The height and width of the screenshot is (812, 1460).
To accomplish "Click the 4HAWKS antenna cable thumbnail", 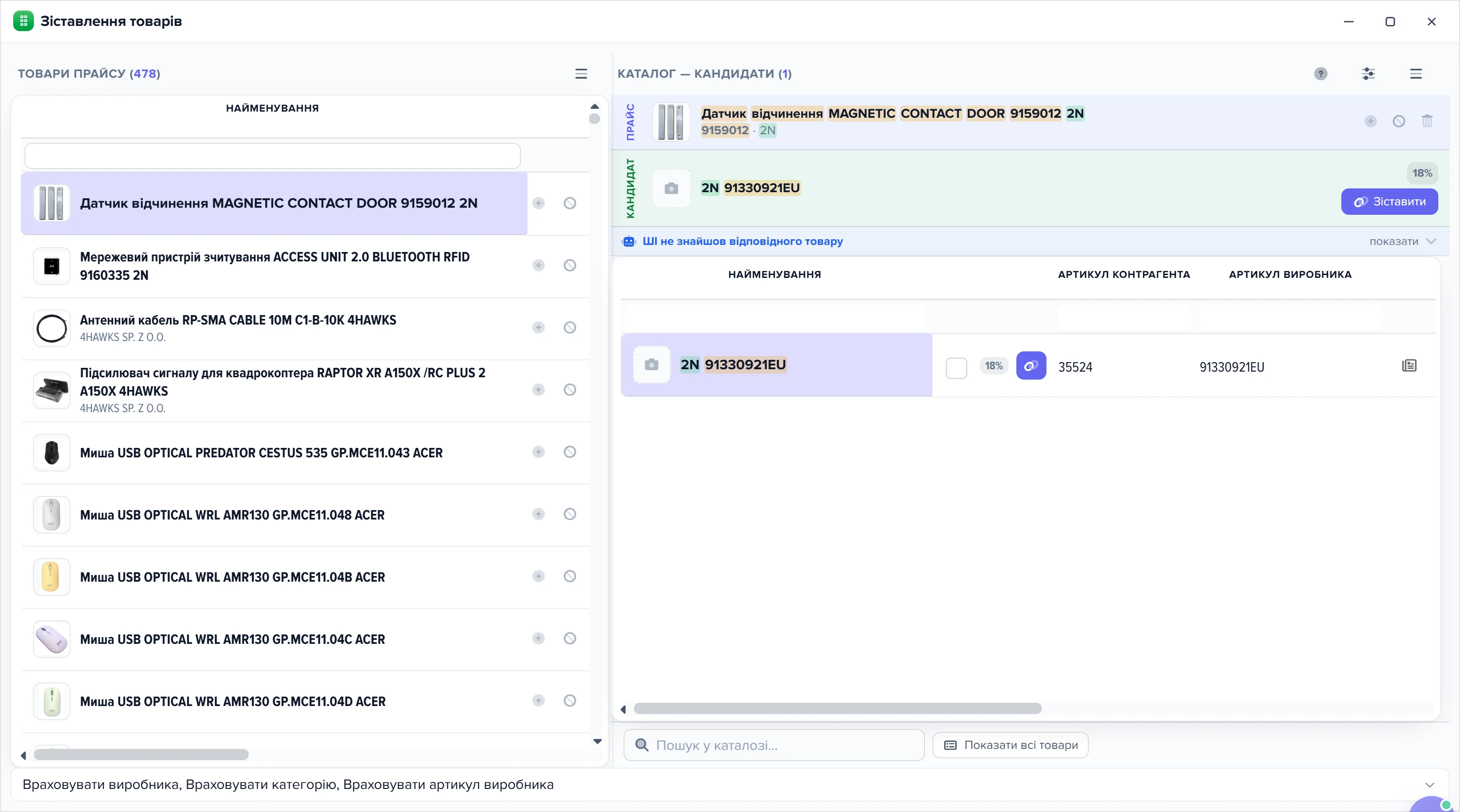I will point(52,328).
